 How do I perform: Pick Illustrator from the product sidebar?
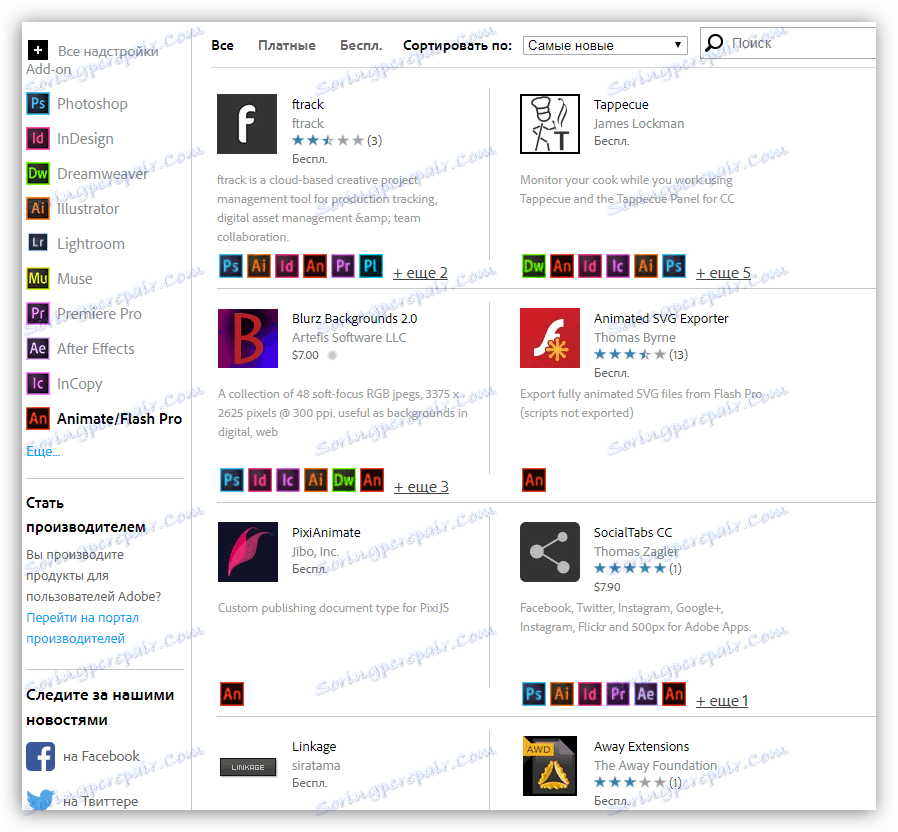coord(73,208)
